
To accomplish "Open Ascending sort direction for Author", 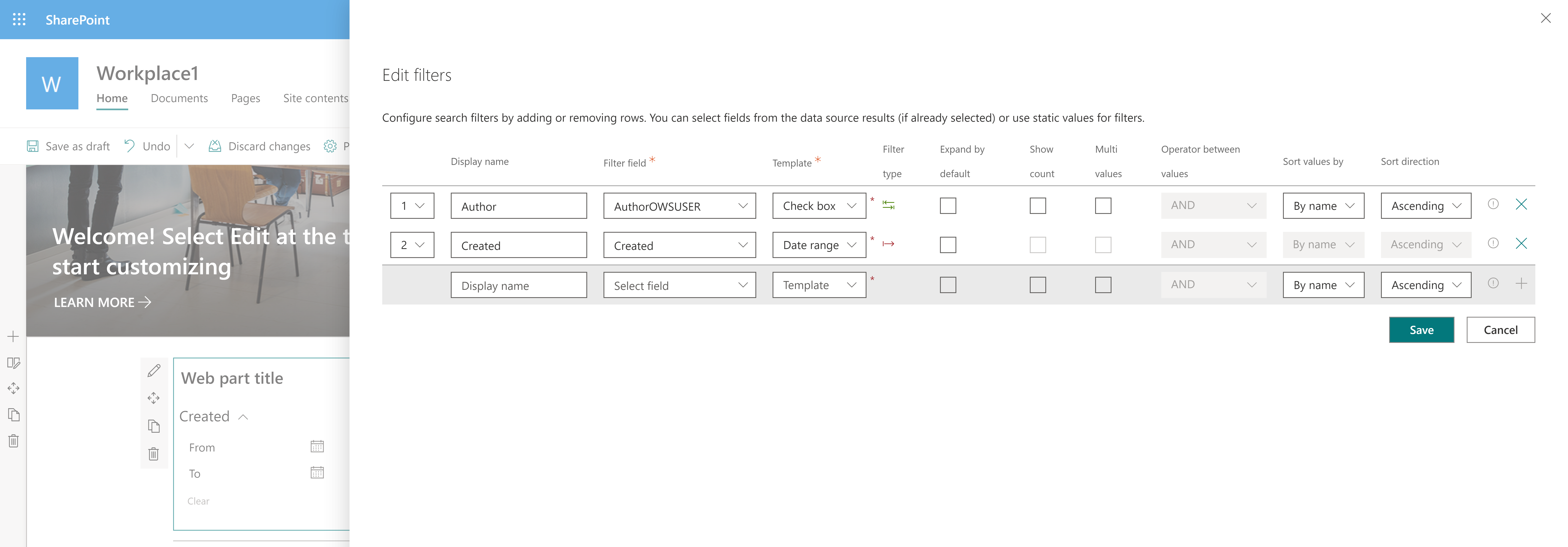I will coord(1425,206).
